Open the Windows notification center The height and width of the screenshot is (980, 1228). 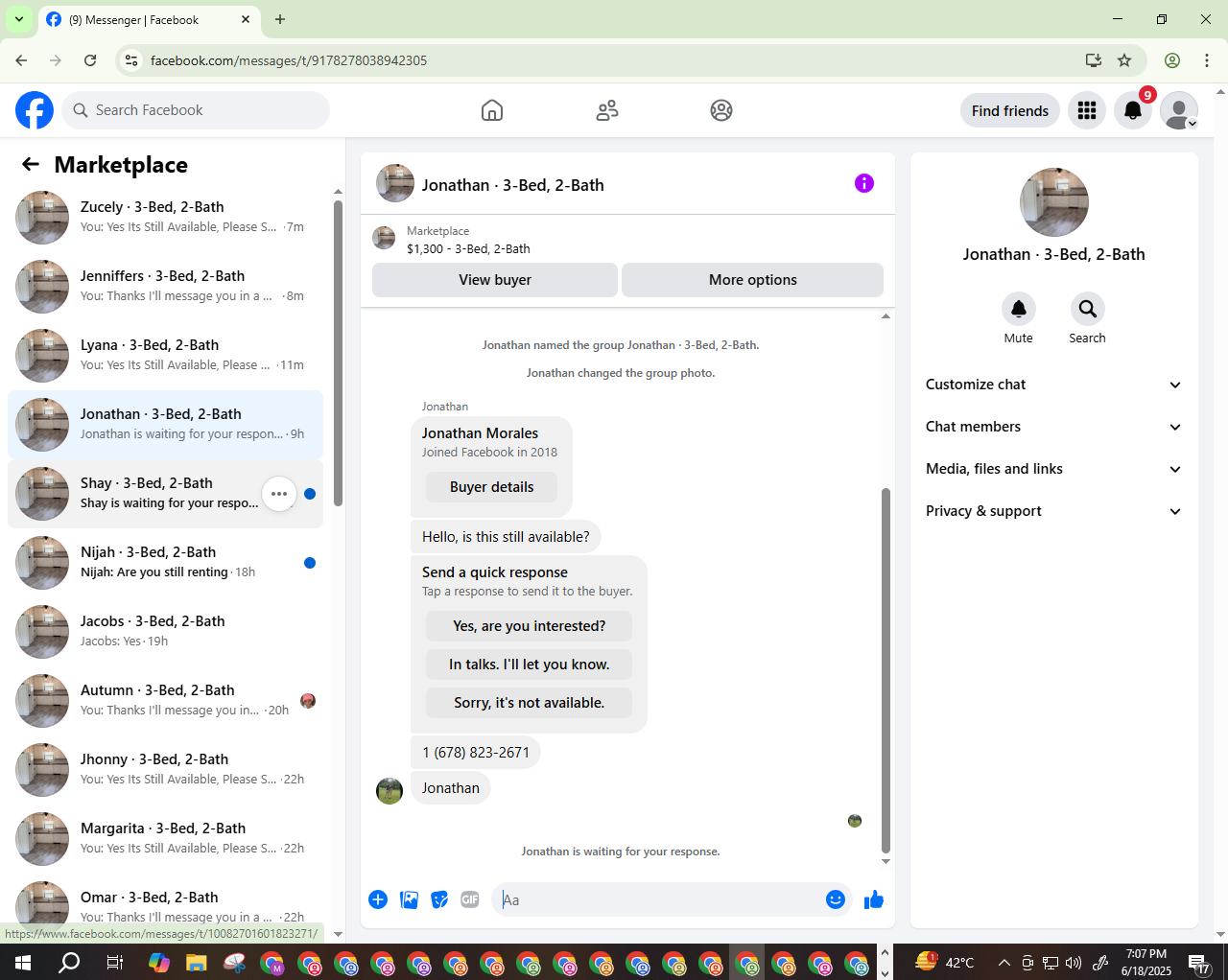point(1199,962)
